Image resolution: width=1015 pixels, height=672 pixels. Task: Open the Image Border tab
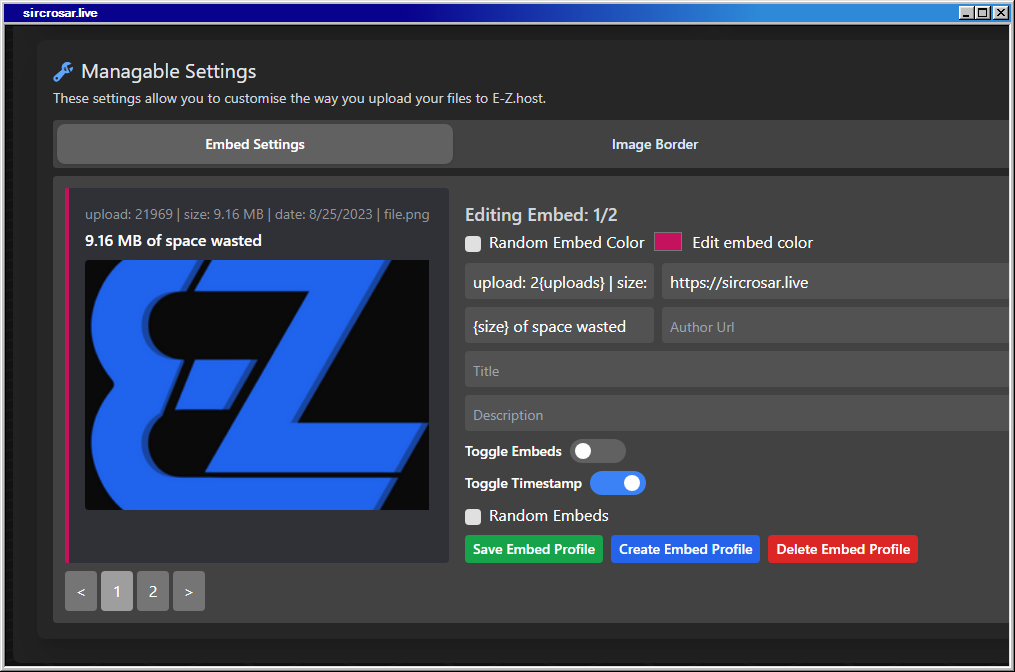click(655, 144)
